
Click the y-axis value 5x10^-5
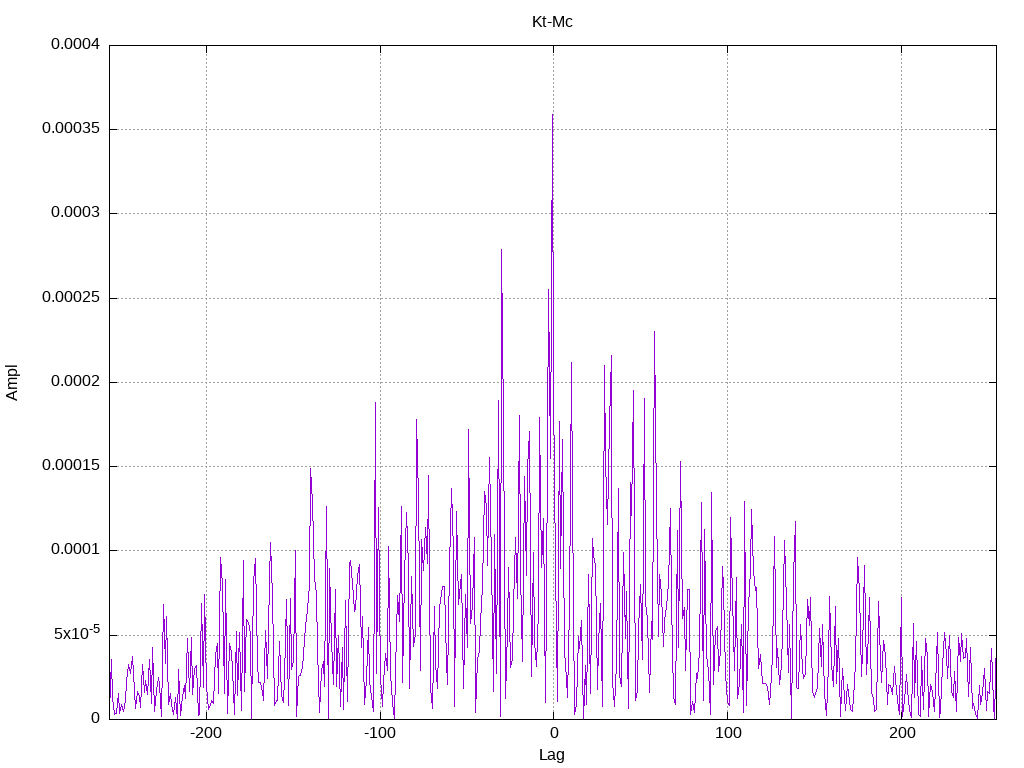point(77,633)
